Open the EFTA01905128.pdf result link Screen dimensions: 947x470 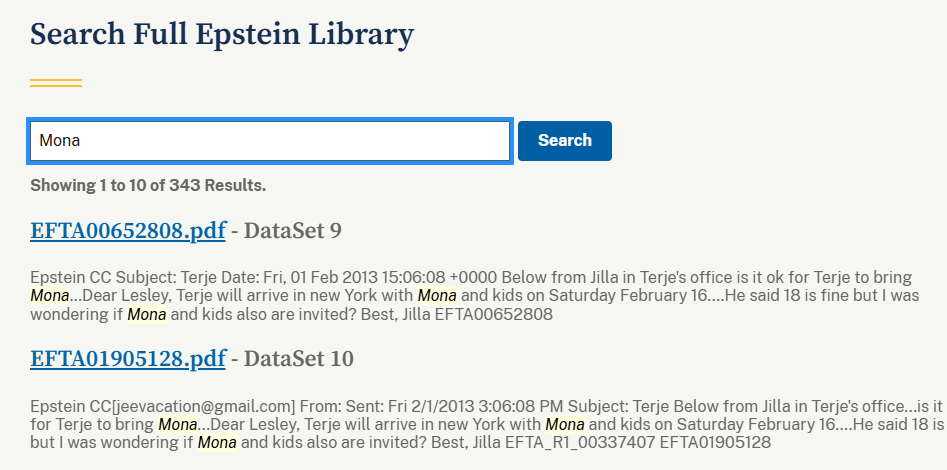pos(128,358)
